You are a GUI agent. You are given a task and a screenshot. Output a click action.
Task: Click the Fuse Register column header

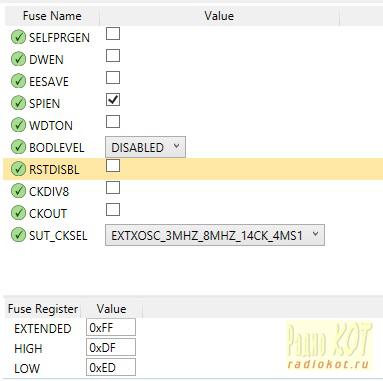43,309
